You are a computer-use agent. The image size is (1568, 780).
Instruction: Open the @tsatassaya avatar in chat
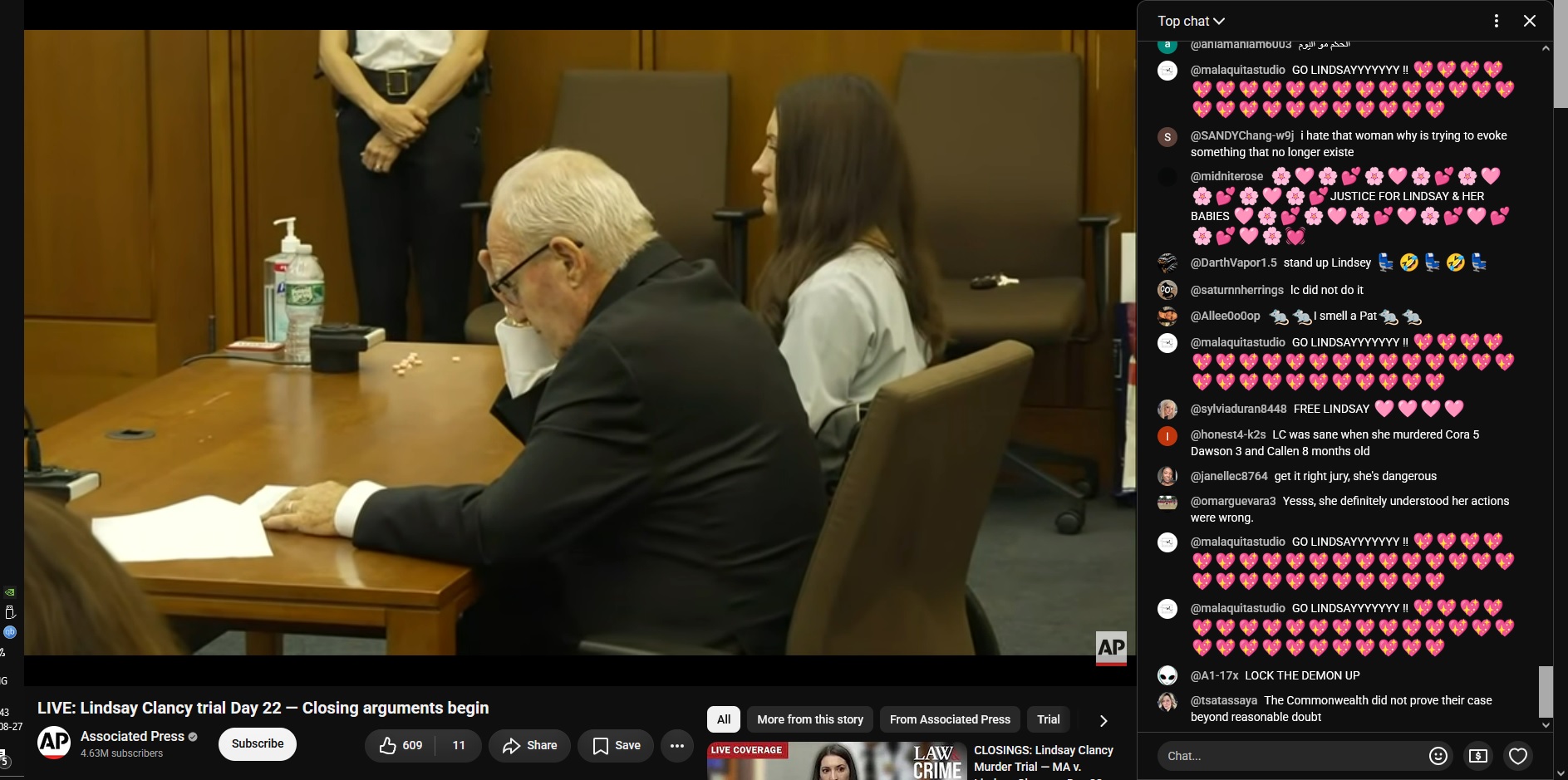(x=1167, y=701)
